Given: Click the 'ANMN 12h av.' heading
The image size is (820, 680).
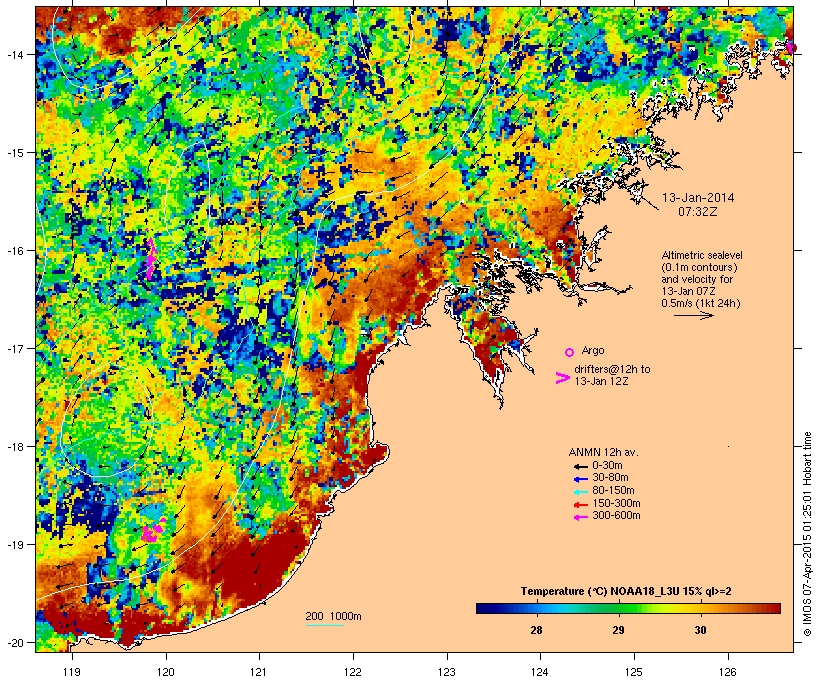Looking at the screenshot, I should (603, 452).
